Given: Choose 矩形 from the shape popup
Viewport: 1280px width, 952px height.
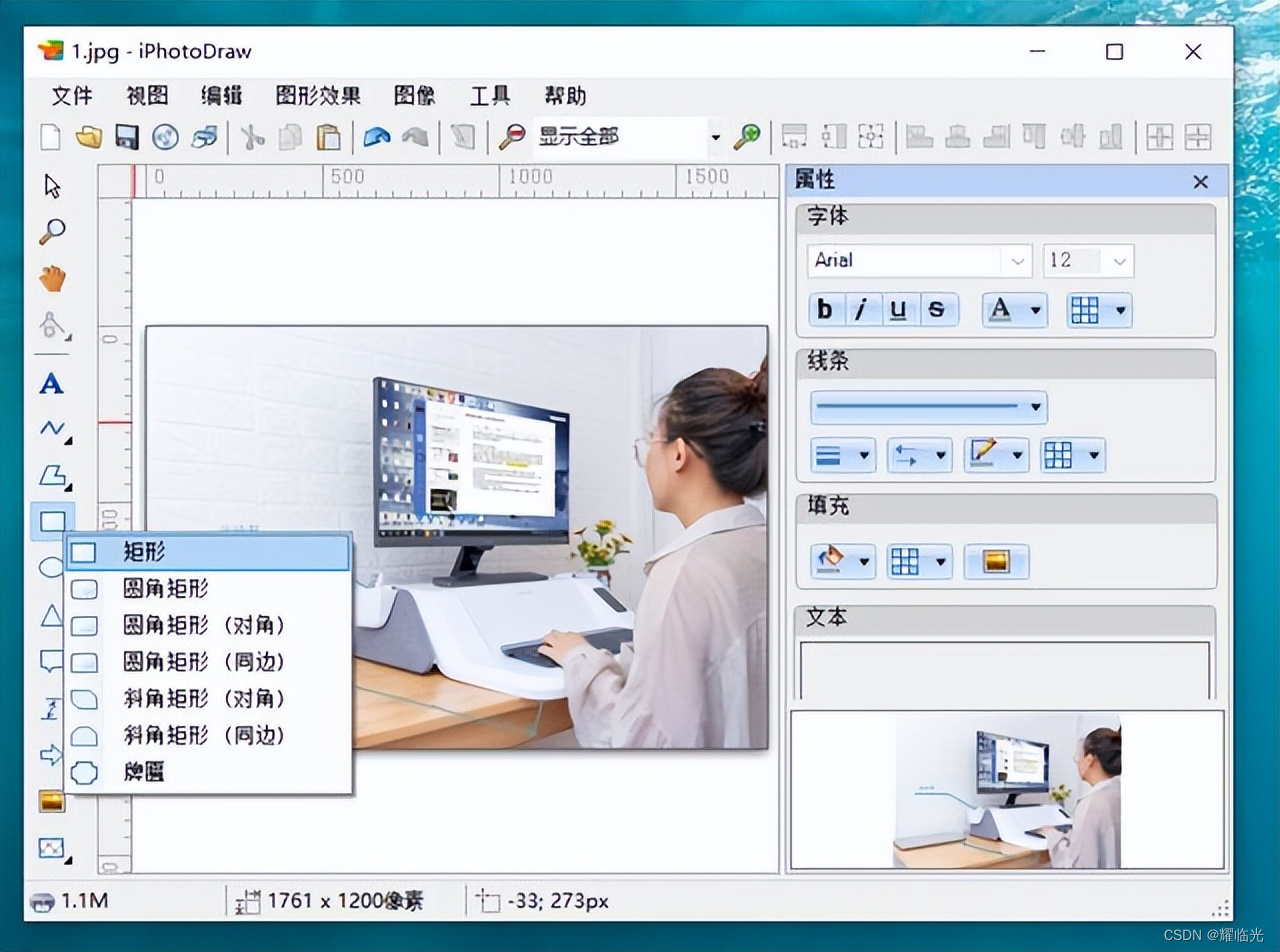Looking at the screenshot, I should (208, 552).
